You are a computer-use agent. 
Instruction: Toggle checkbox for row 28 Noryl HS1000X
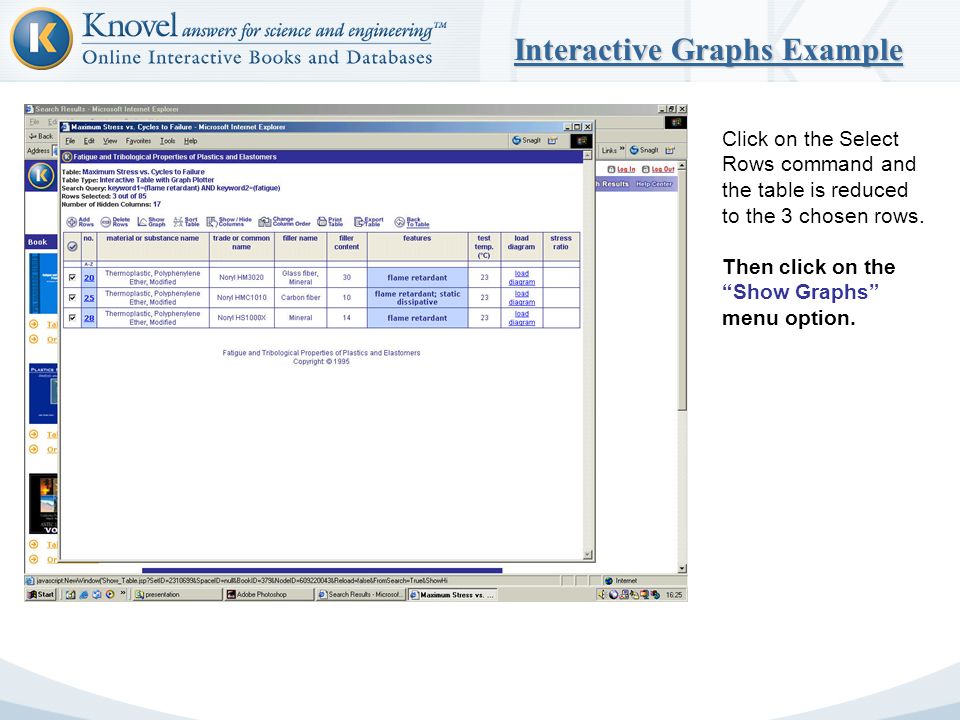coord(72,318)
